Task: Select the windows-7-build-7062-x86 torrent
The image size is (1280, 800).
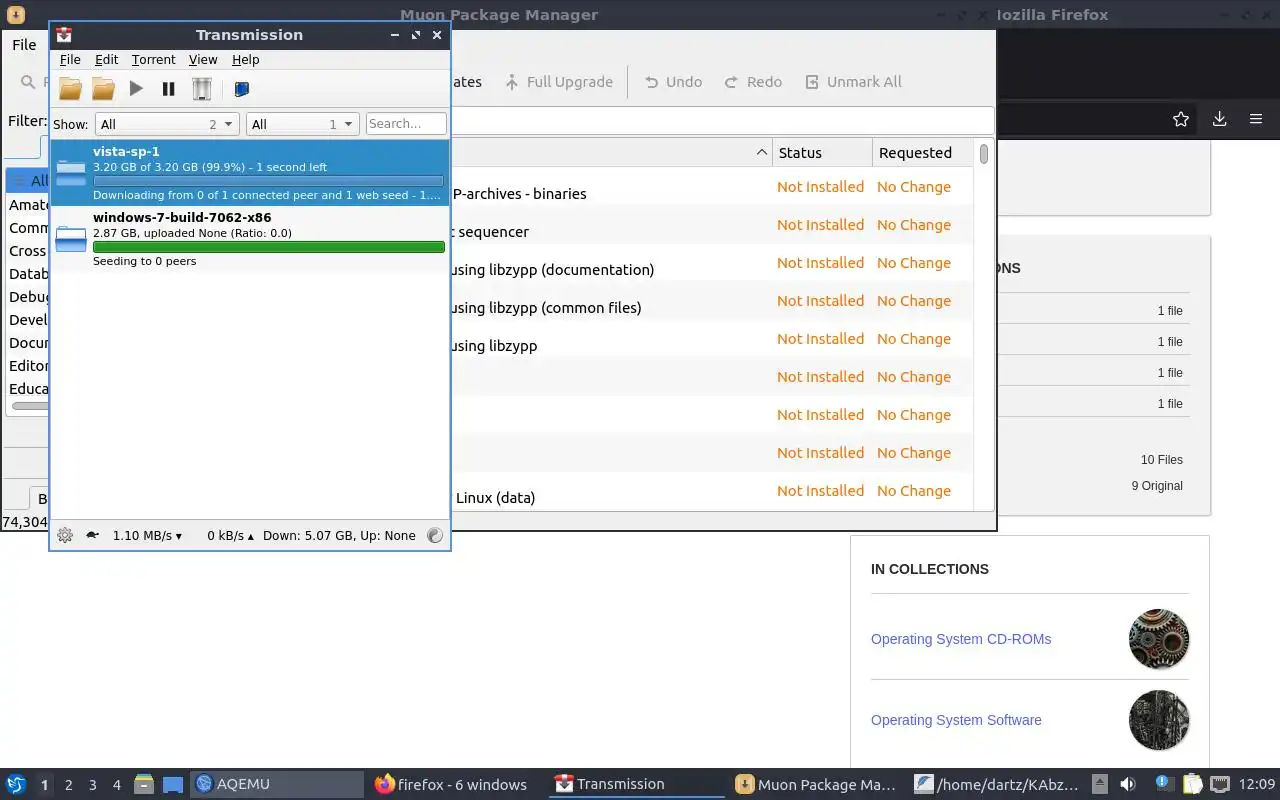Action: [x=250, y=239]
